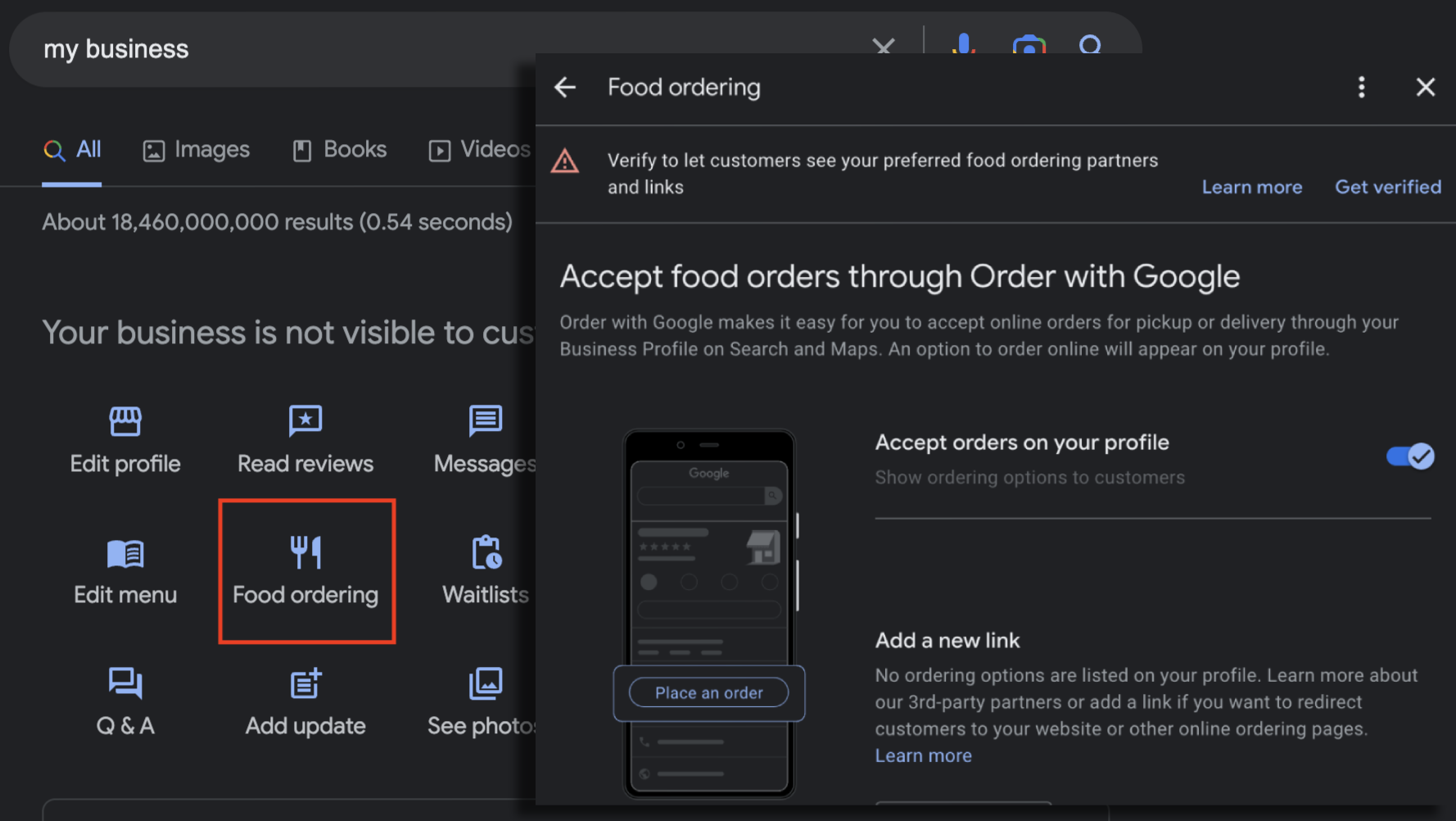Image resolution: width=1456 pixels, height=821 pixels.
Task: Search by image with camera icon
Action: (1029, 44)
